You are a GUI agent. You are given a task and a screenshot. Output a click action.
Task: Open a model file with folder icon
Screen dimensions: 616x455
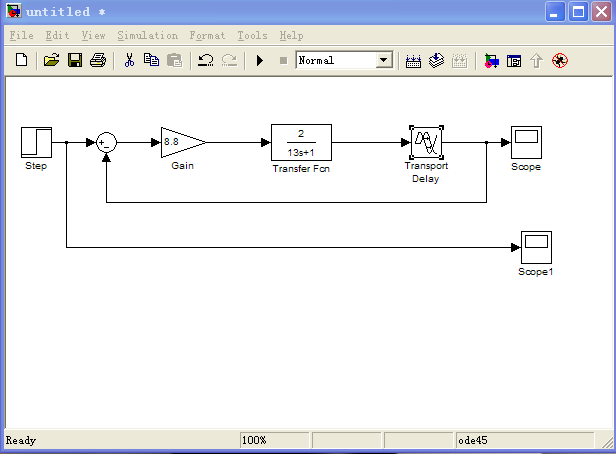52,61
